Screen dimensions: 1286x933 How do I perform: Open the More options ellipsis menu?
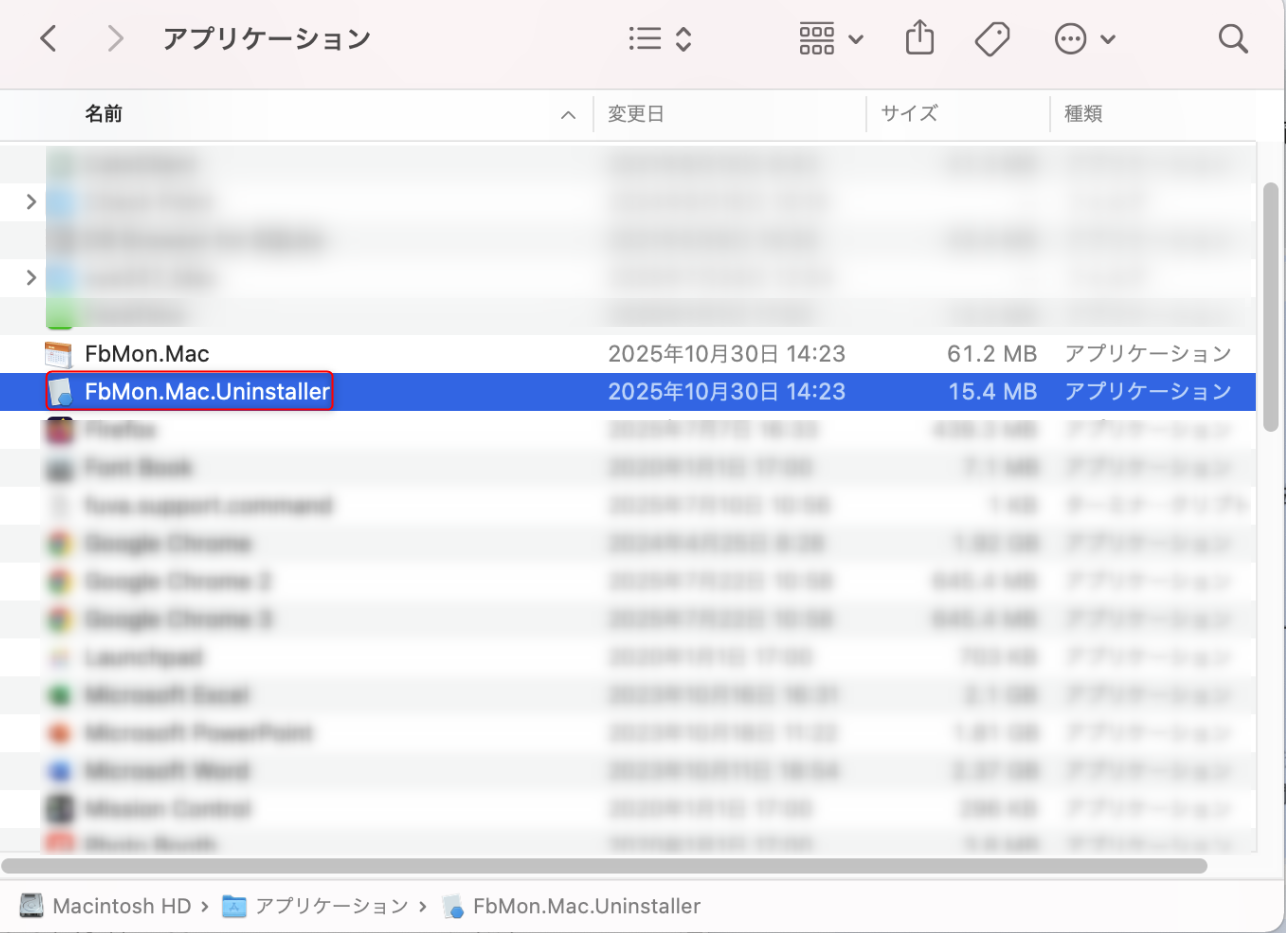[x=1070, y=38]
